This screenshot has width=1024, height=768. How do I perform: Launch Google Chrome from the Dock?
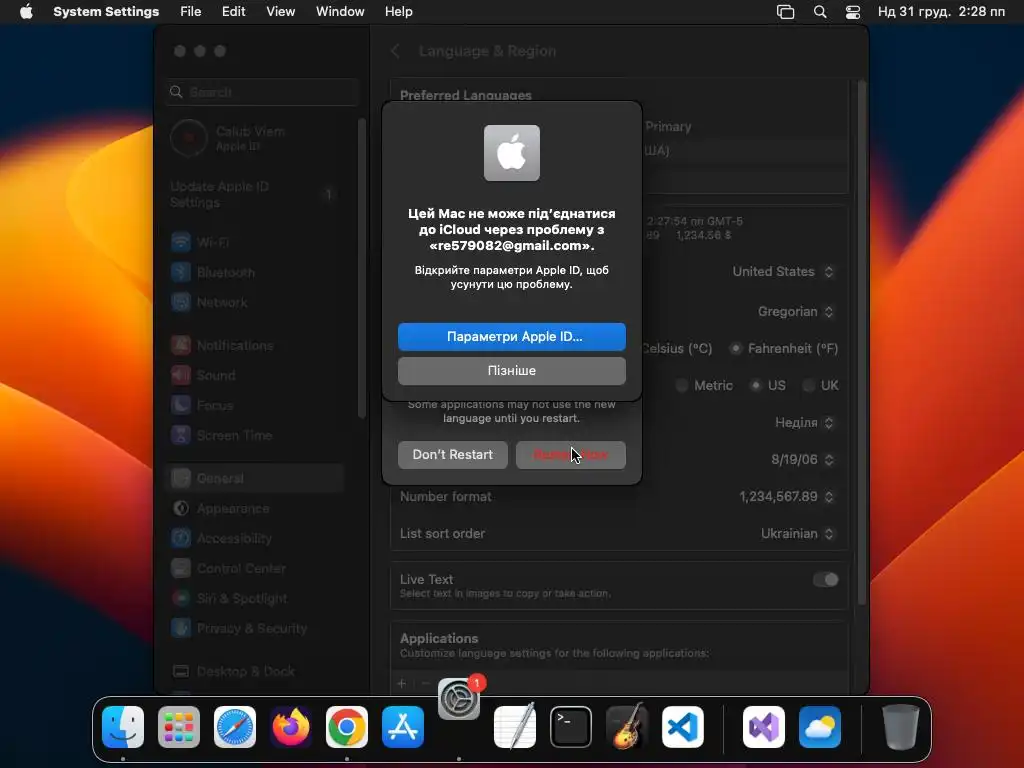click(x=347, y=727)
